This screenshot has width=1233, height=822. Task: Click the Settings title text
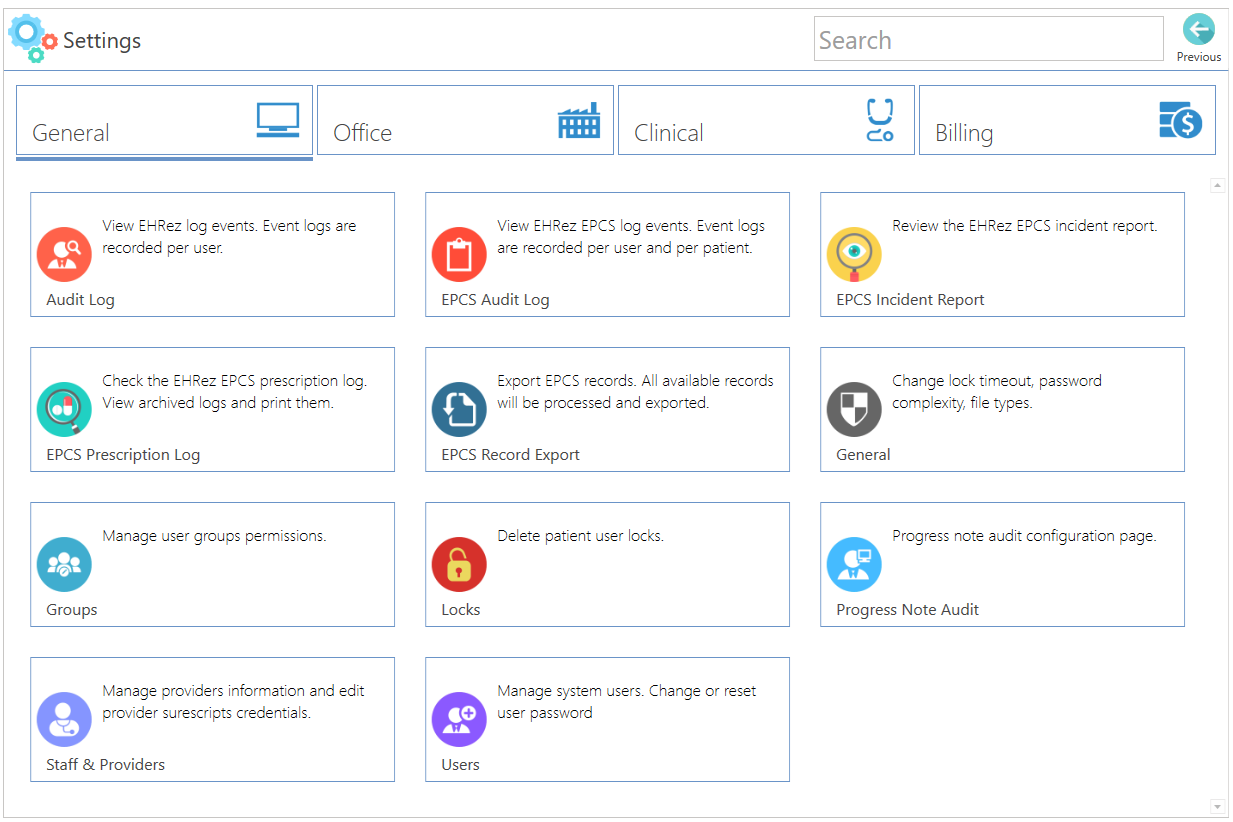tap(102, 41)
